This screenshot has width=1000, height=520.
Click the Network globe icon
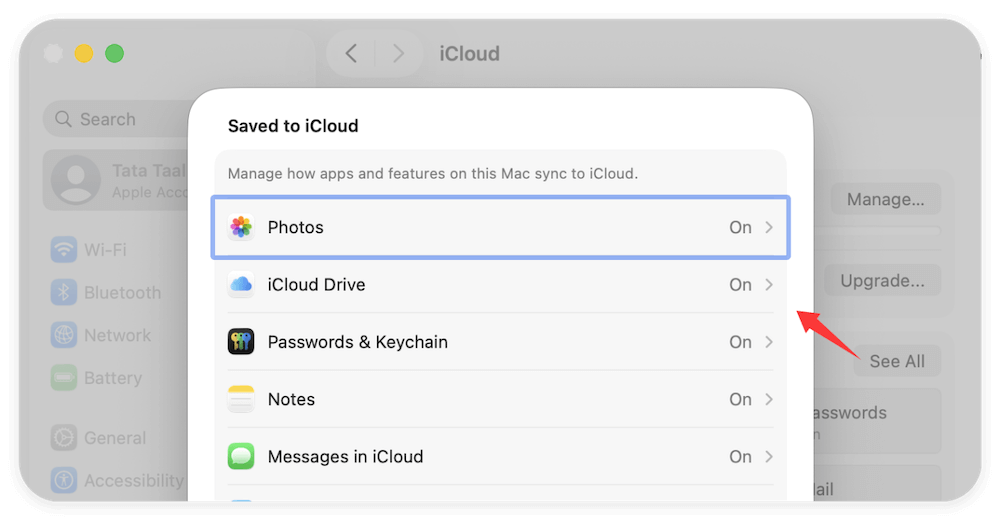click(65, 335)
